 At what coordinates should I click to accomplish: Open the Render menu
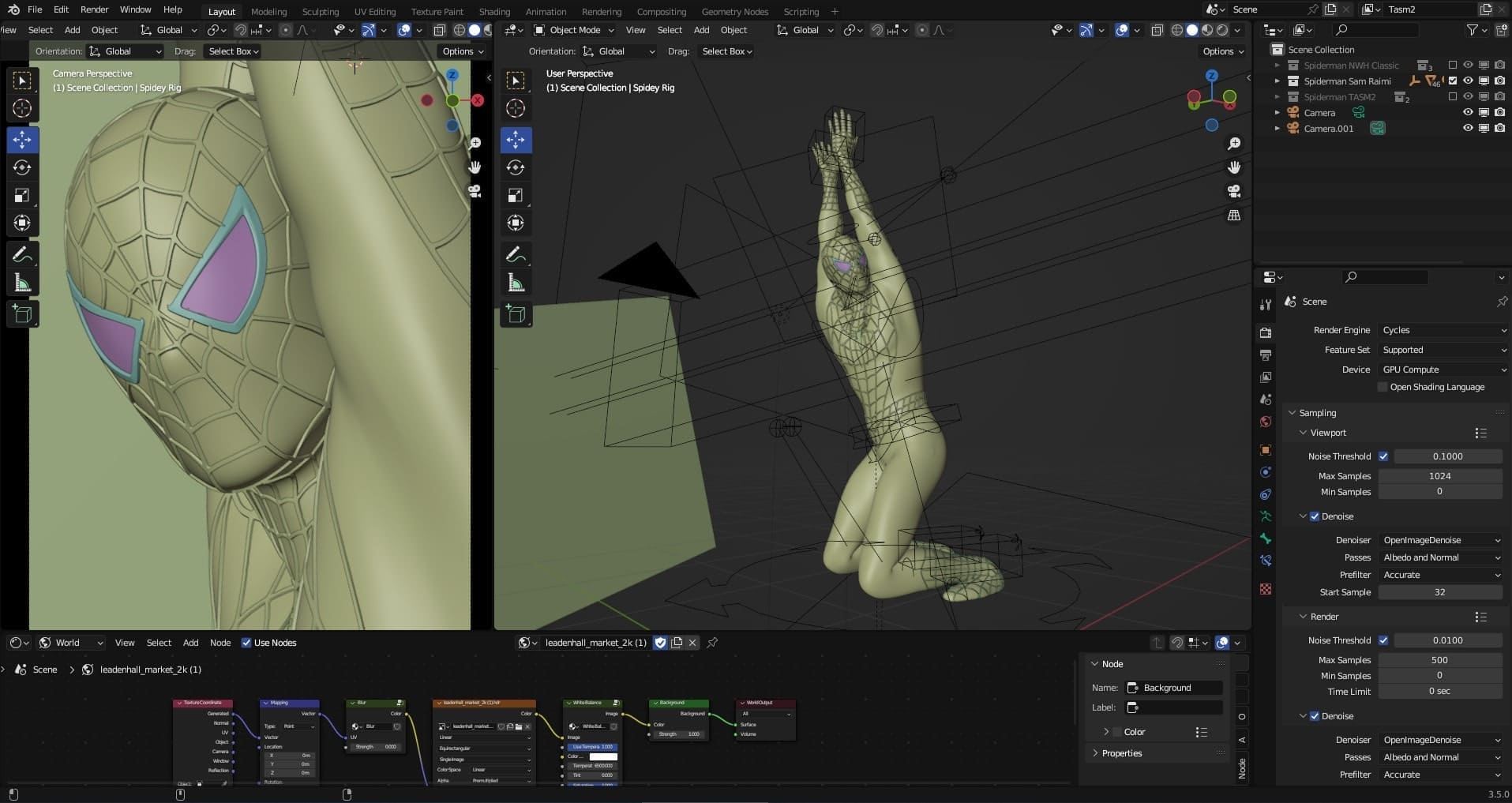point(94,9)
